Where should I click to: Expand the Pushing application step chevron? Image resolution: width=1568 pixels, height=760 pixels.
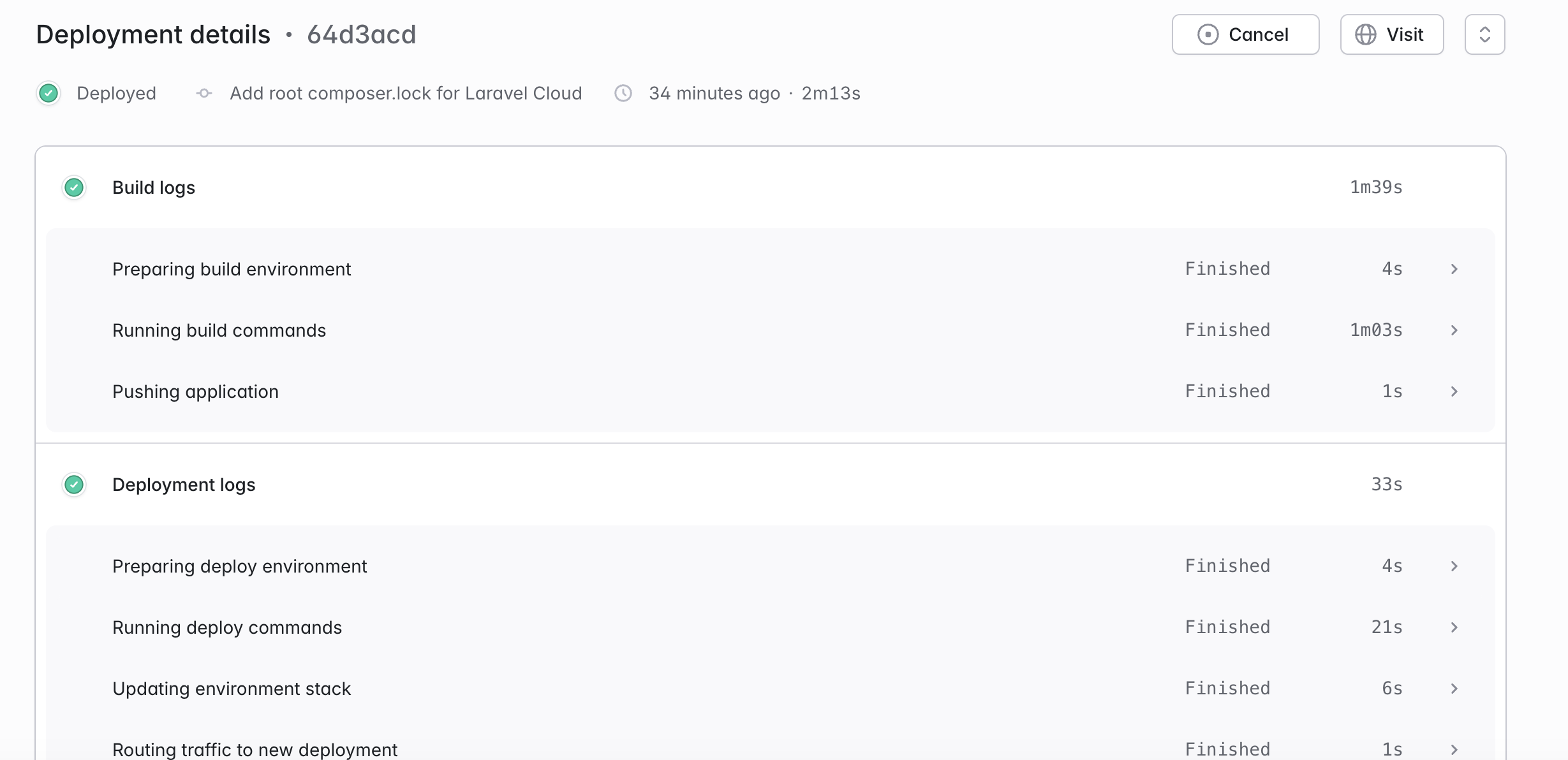coord(1454,391)
